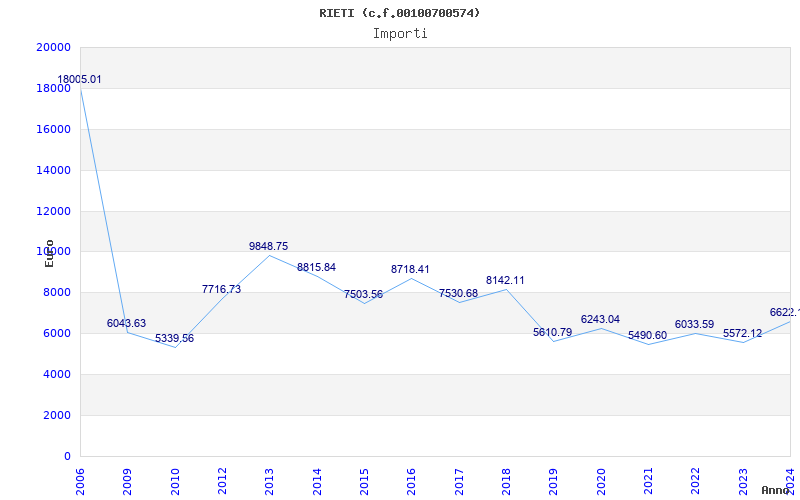
Task: Click the 7503.56 value label
Action: [x=363, y=295]
